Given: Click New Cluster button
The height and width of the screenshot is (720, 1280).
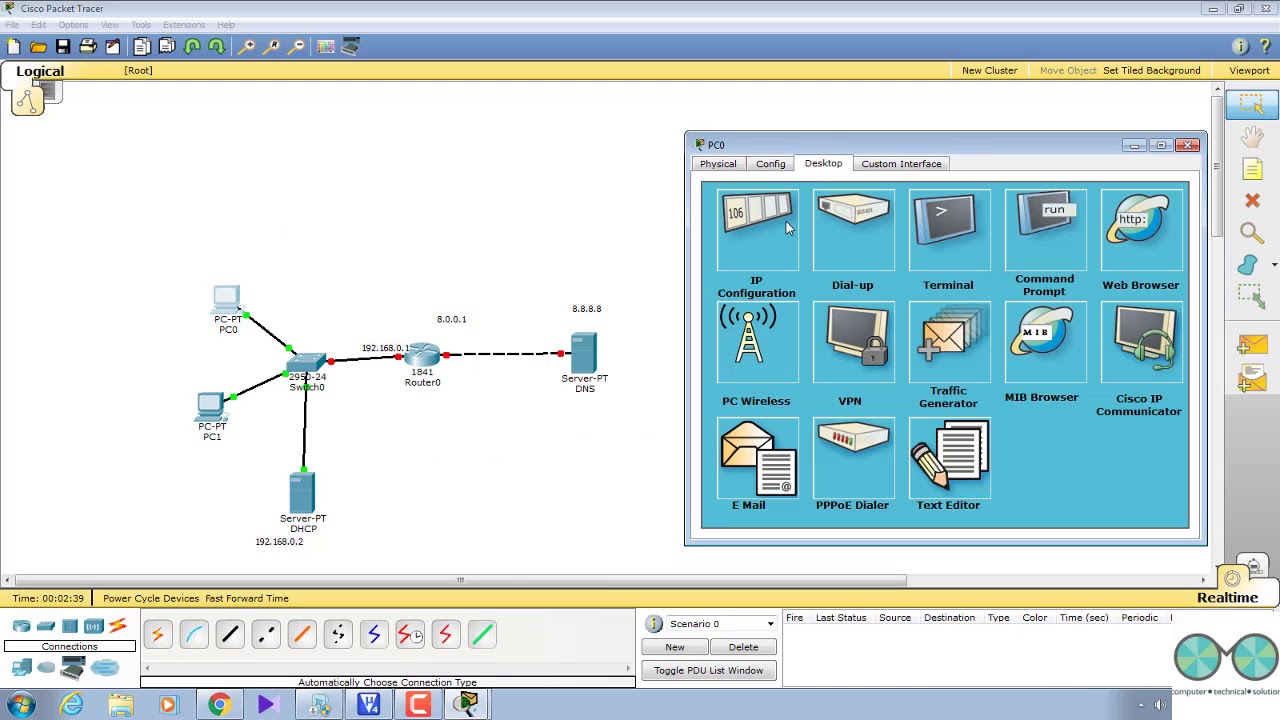Looking at the screenshot, I should click(x=989, y=70).
